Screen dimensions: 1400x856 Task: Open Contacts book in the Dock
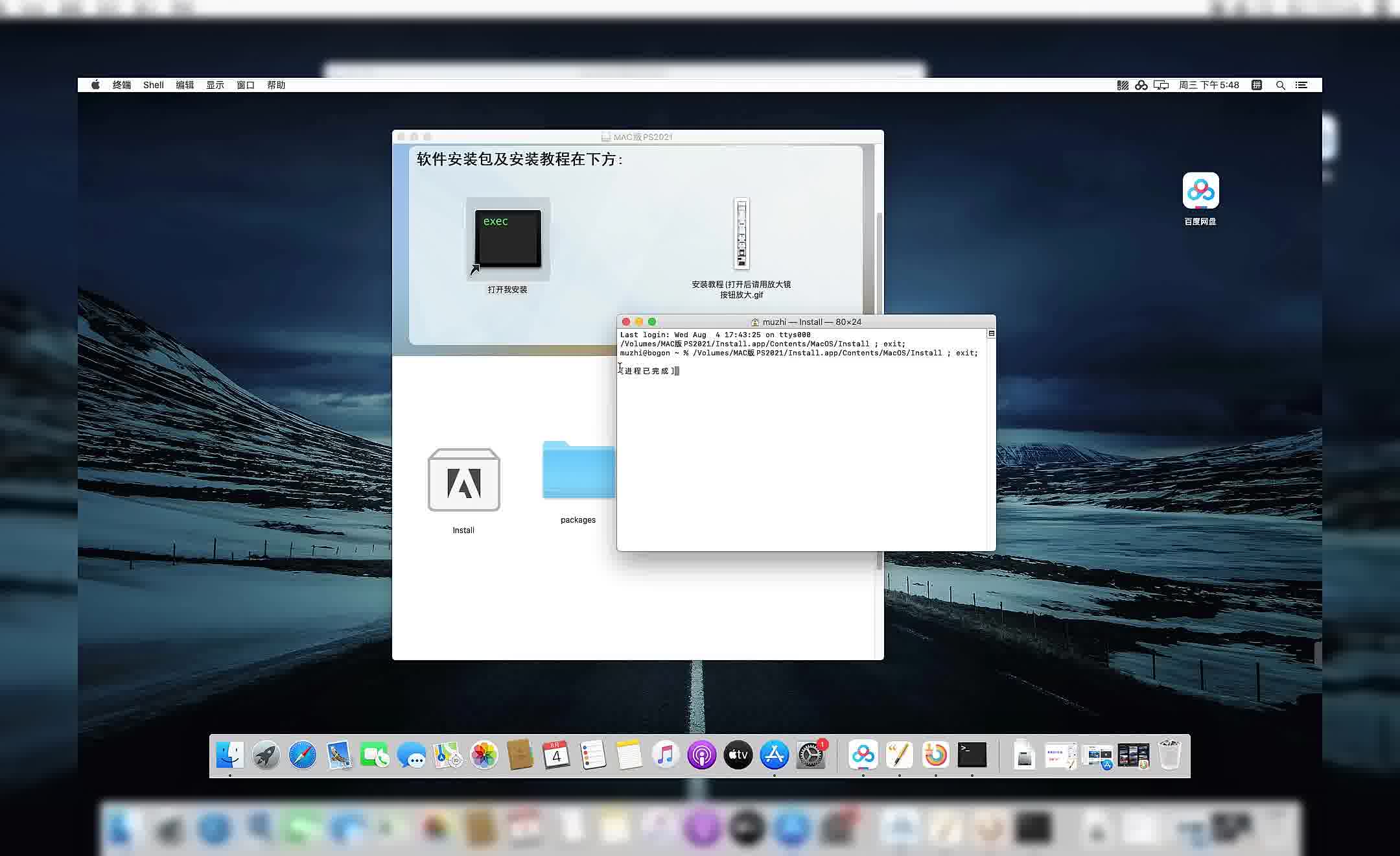520,755
